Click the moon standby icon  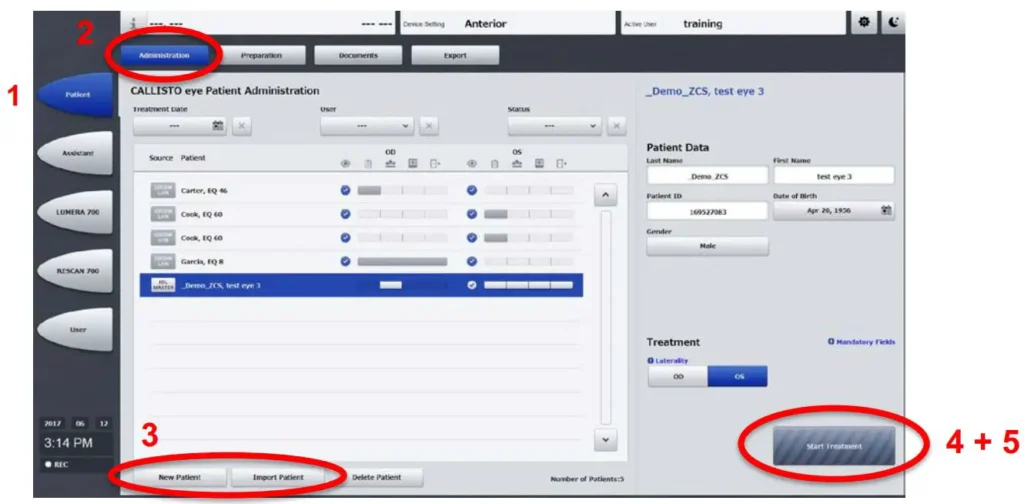coord(893,22)
